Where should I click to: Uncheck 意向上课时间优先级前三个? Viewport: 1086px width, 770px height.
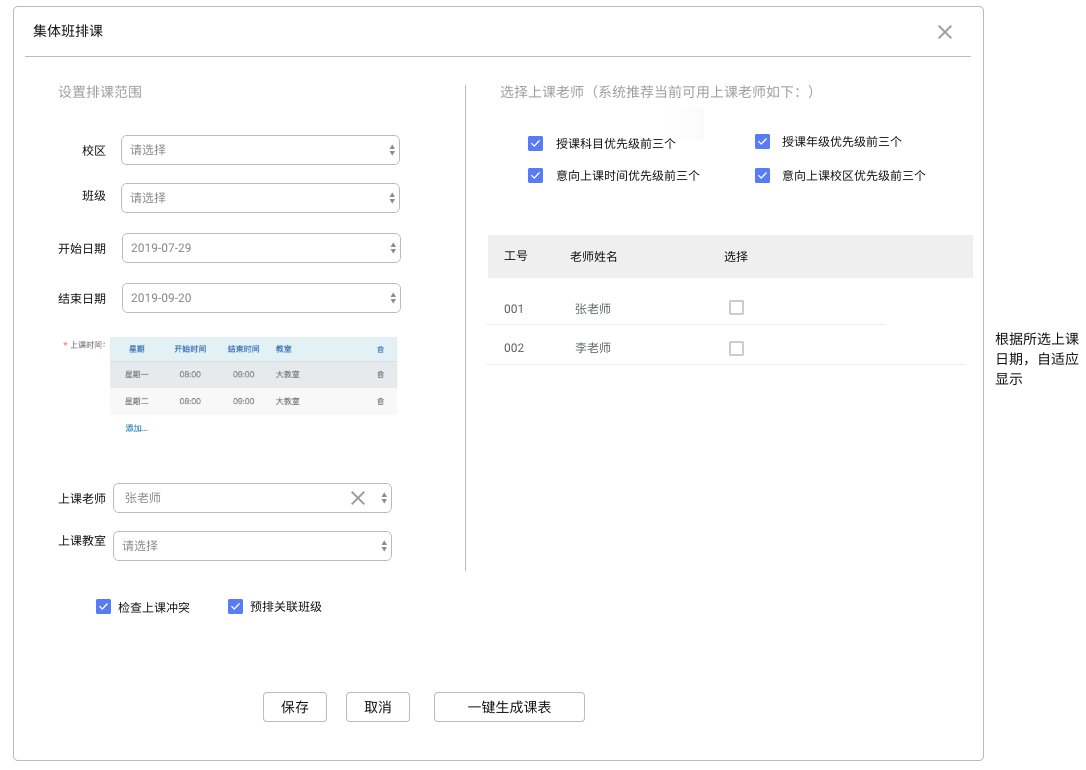(x=535, y=175)
